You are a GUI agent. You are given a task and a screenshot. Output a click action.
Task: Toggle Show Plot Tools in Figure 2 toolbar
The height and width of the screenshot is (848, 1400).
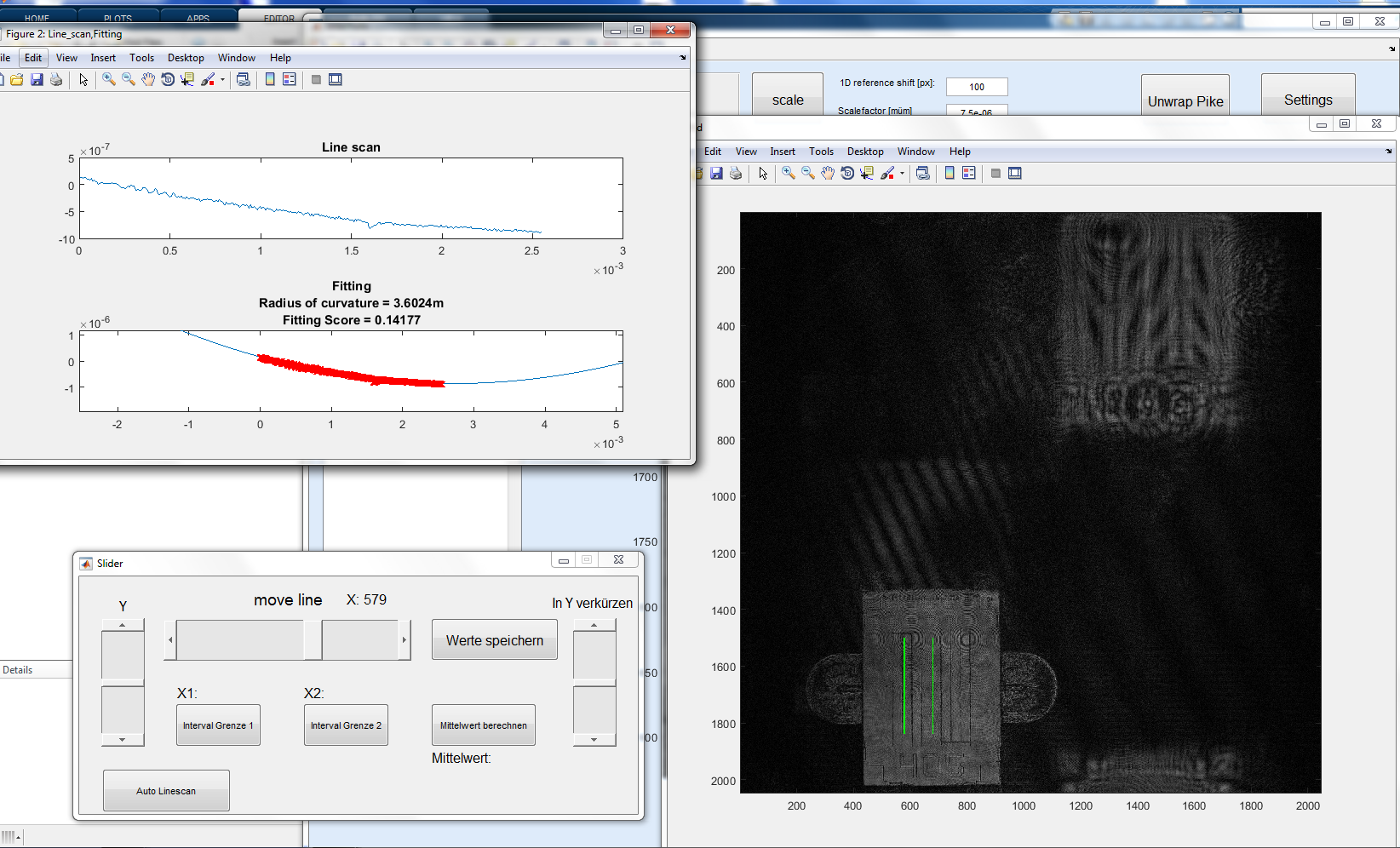click(x=336, y=79)
